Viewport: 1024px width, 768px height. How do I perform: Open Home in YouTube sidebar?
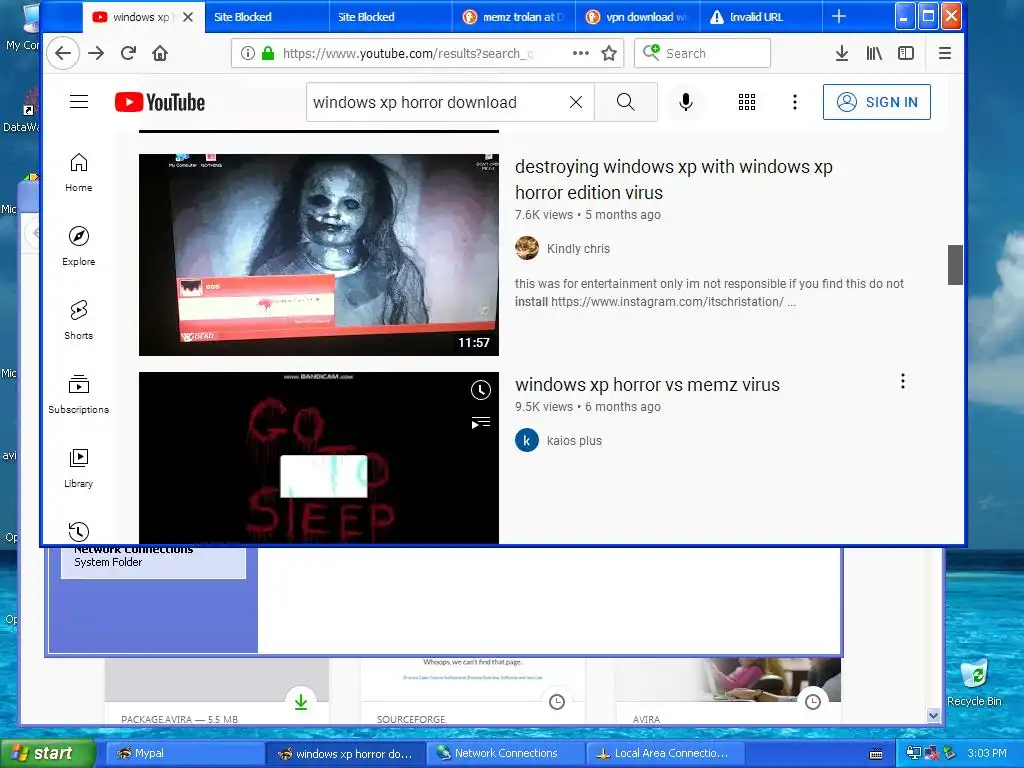(x=78, y=172)
